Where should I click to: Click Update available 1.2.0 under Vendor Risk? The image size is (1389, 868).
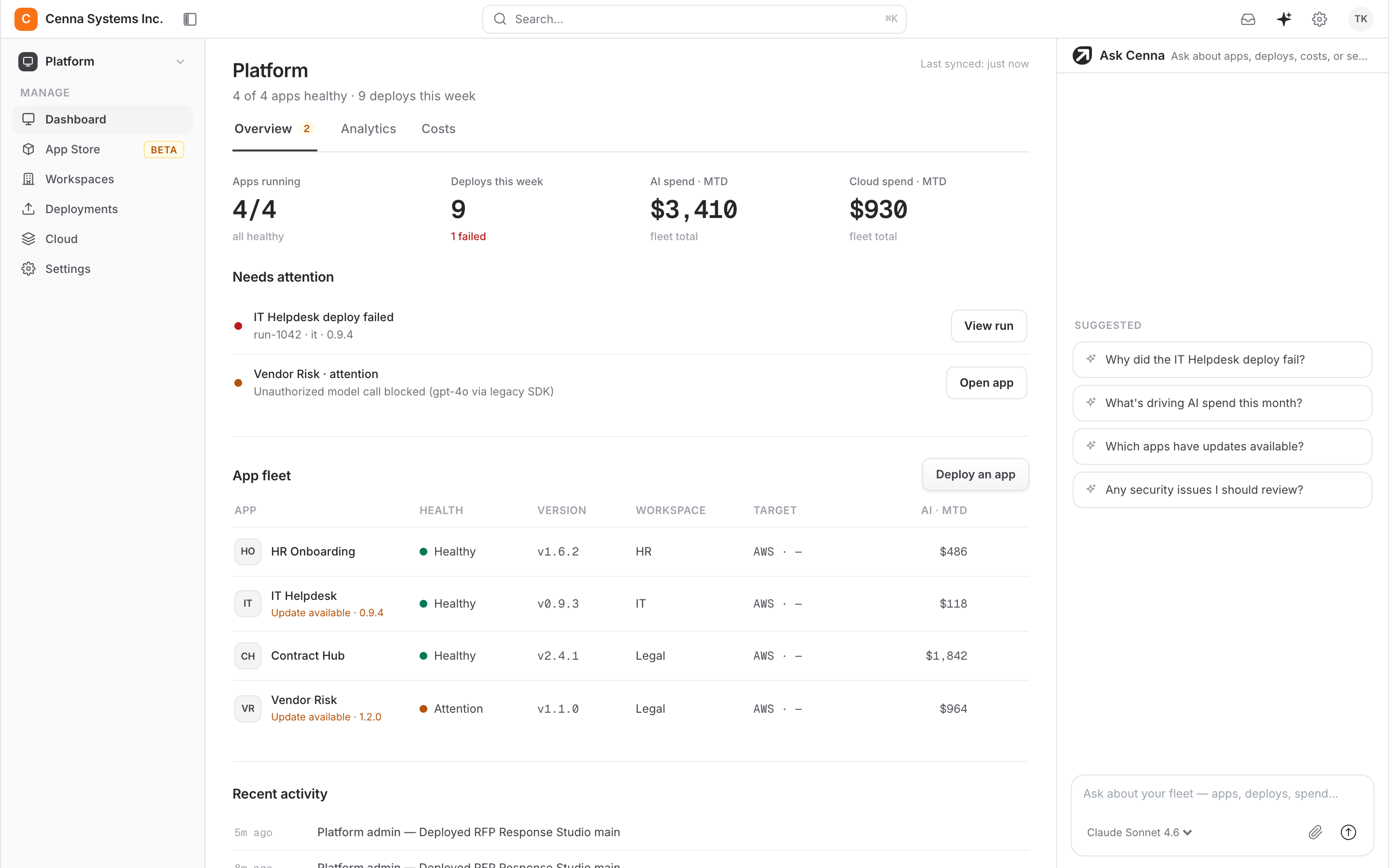pyautogui.click(x=326, y=717)
